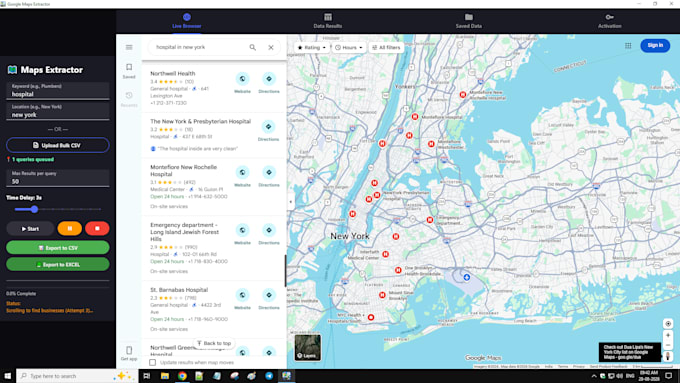Open the Saved places sidebar icon

coord(129,71)
